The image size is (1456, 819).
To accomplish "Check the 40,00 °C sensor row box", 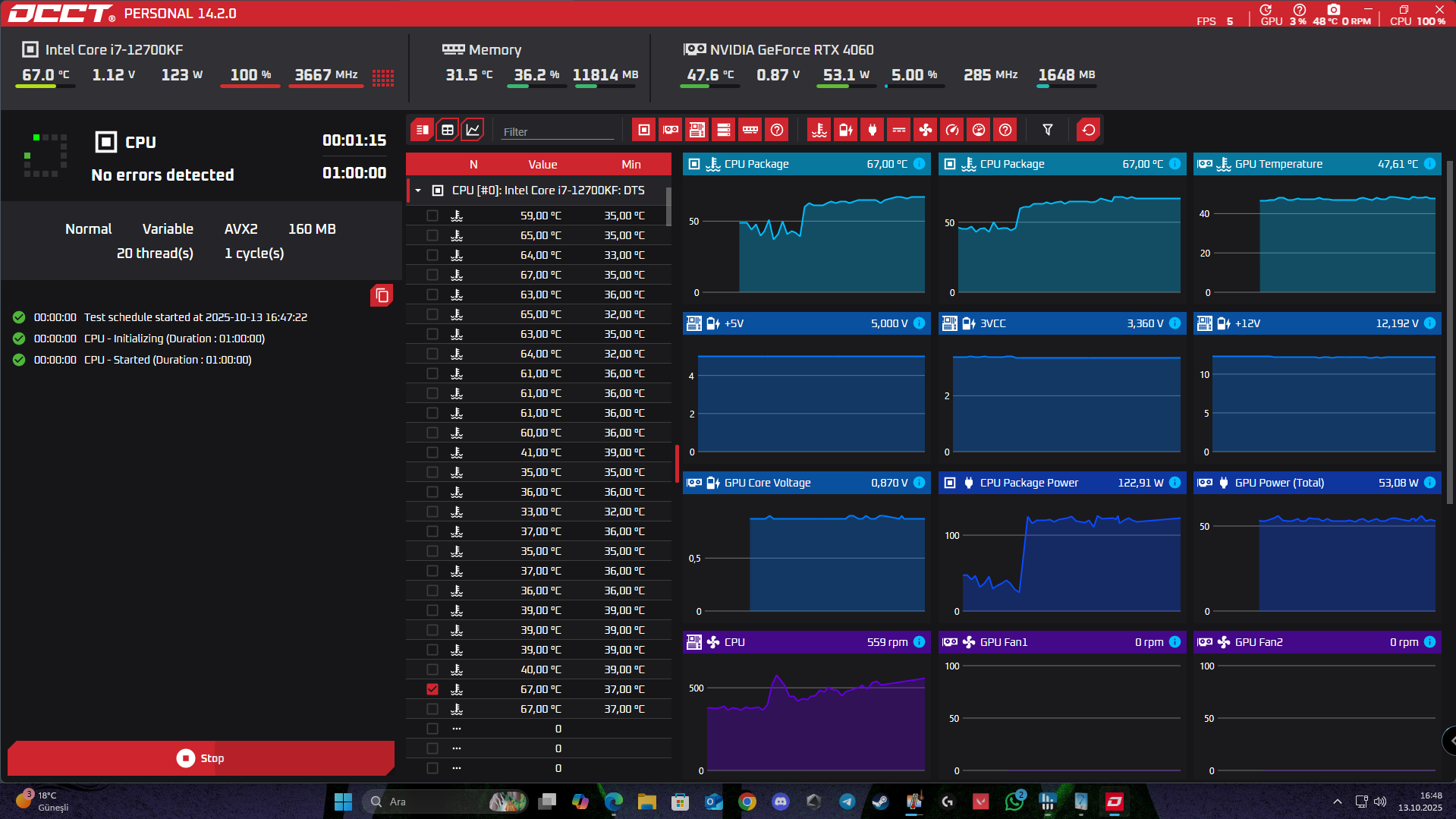I will [432, 669].
